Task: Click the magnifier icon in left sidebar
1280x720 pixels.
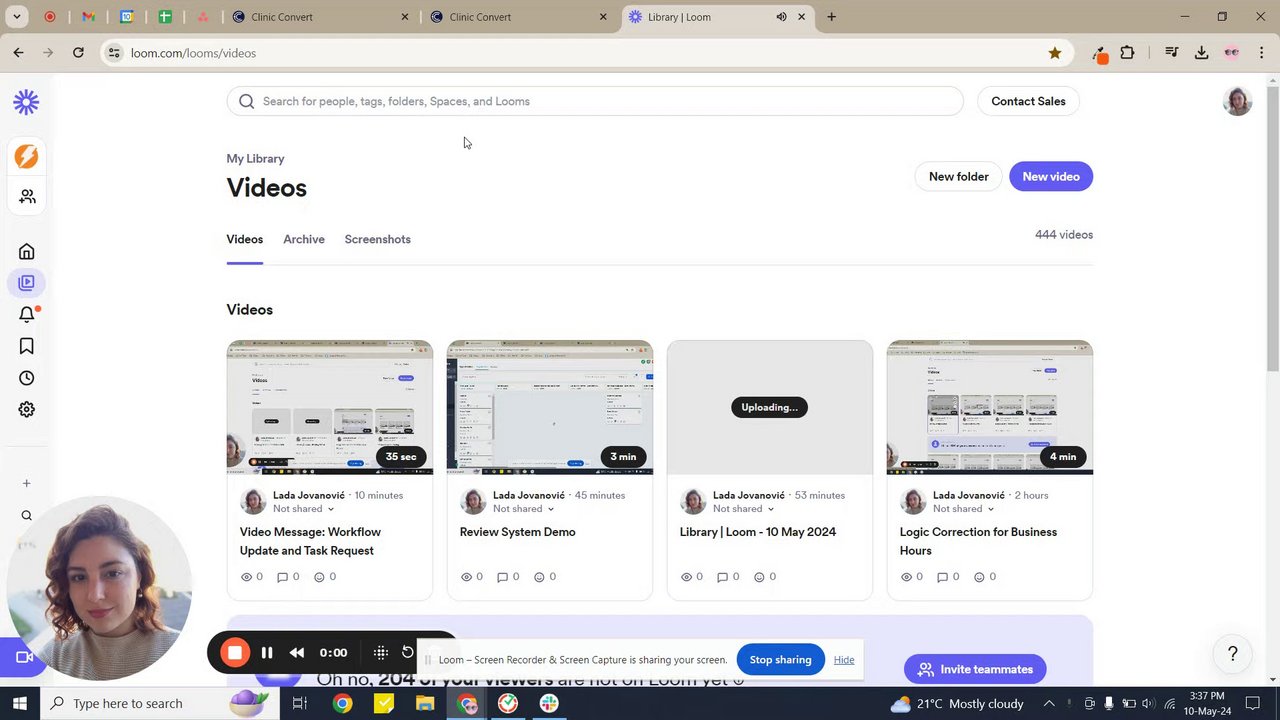Action: 27,516
